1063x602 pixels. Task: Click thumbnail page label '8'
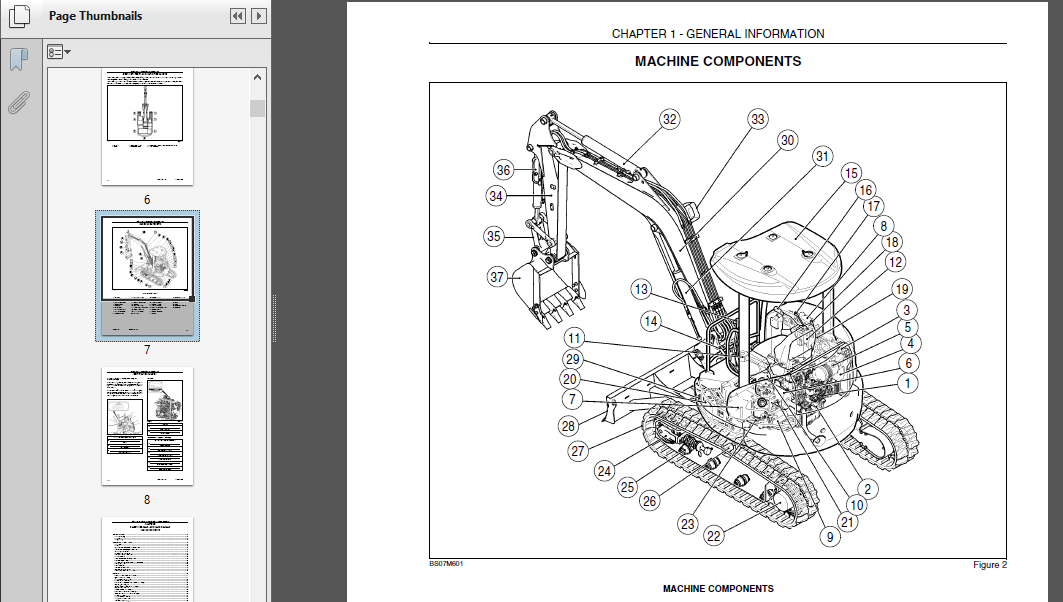tap(146, 500)
